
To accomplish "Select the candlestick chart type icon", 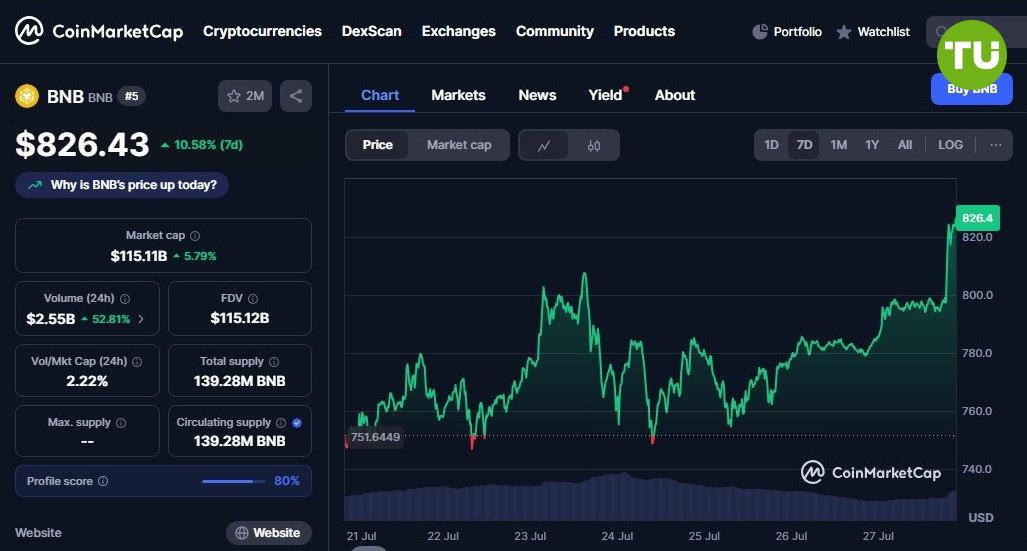I will (593, 145).
